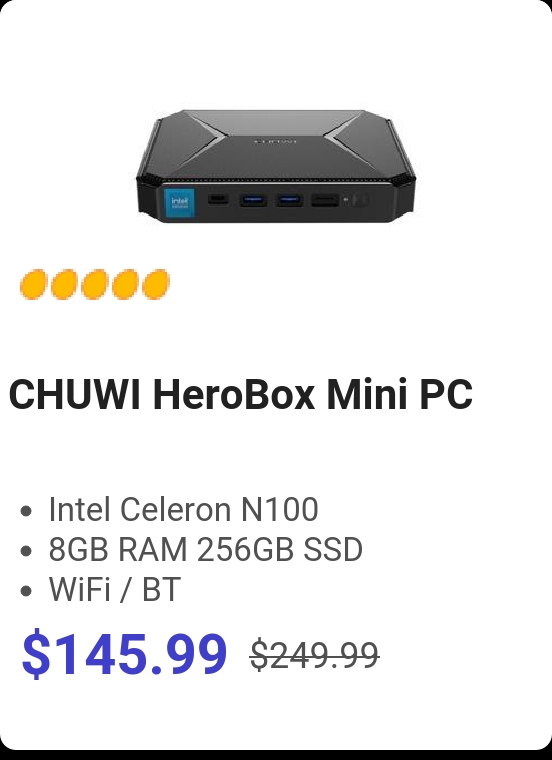Click the blue Intel badge on the device
This screenshot has width=552, height=760.
180,203
